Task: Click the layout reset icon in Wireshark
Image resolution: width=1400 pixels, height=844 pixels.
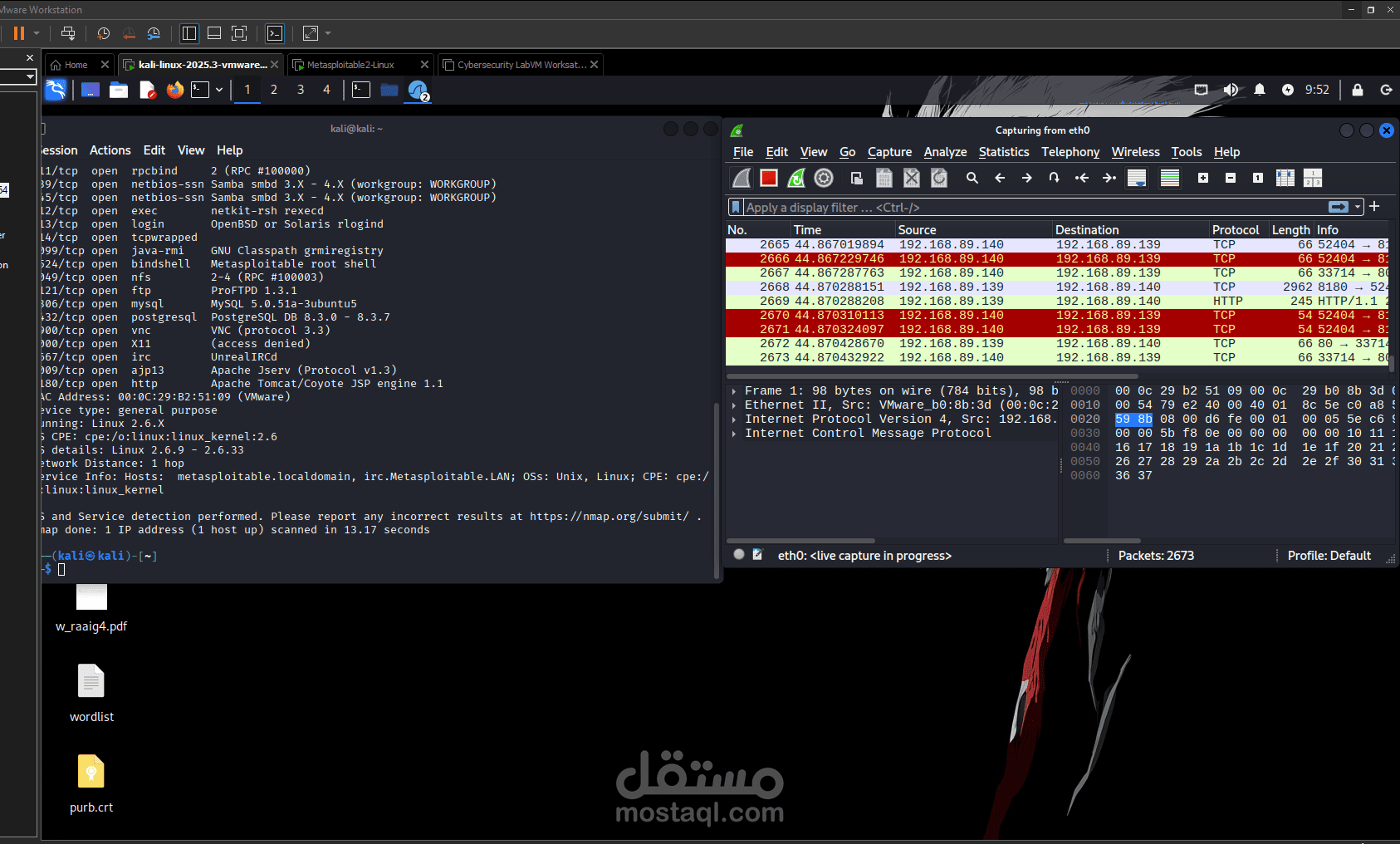Action: [1313, 178]
